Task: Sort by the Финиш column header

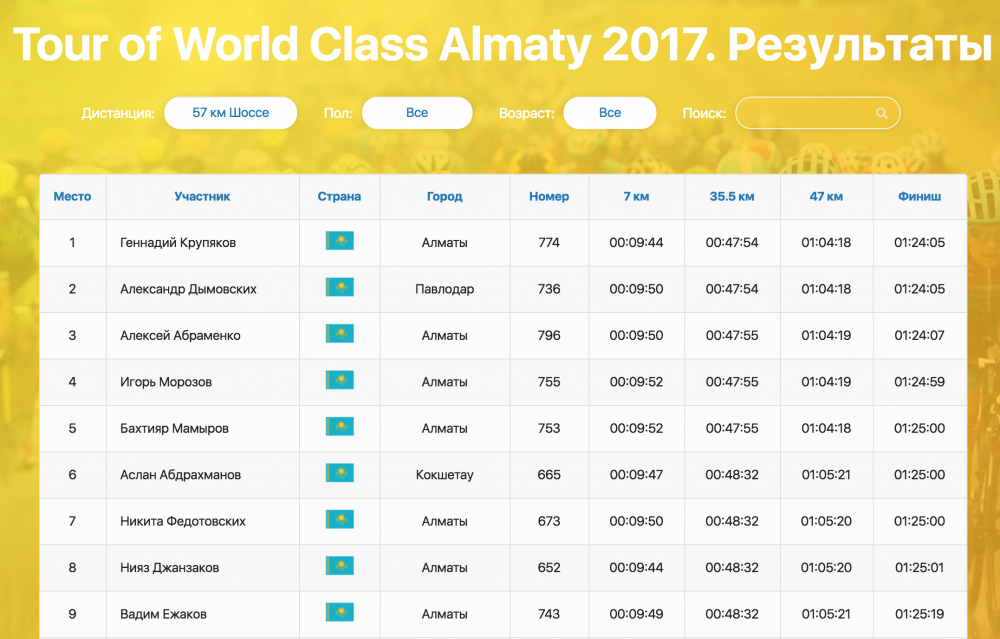Action: [919, 197]
